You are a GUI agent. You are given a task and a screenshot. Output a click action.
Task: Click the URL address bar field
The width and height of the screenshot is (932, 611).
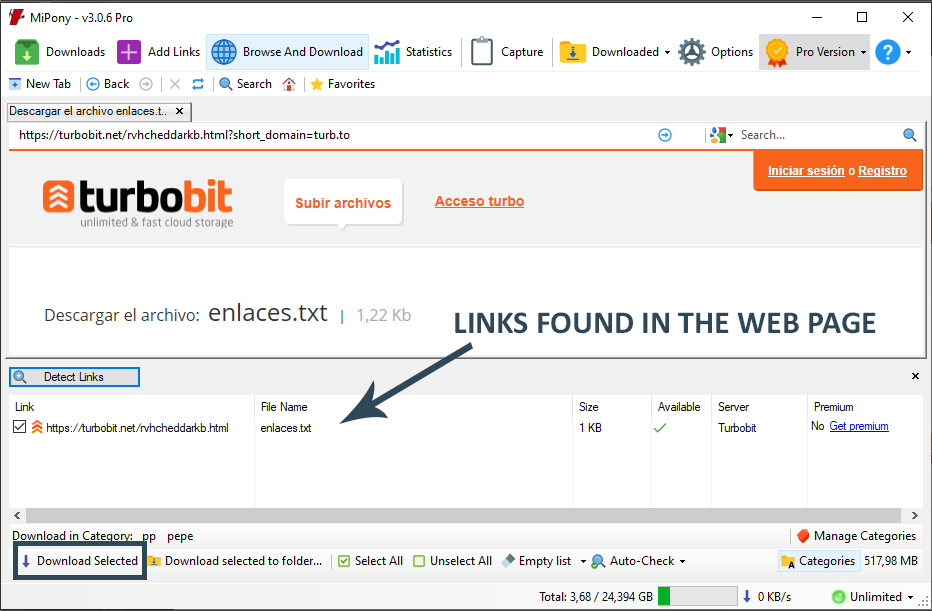pyautogui.click(x=330, y=135)
